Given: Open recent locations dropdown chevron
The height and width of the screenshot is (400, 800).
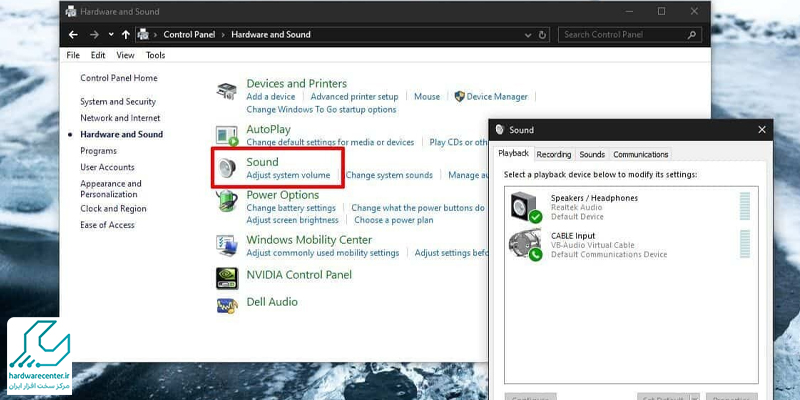Looking at the screenshot, I should pyautogui.click(x=111, y=35).
